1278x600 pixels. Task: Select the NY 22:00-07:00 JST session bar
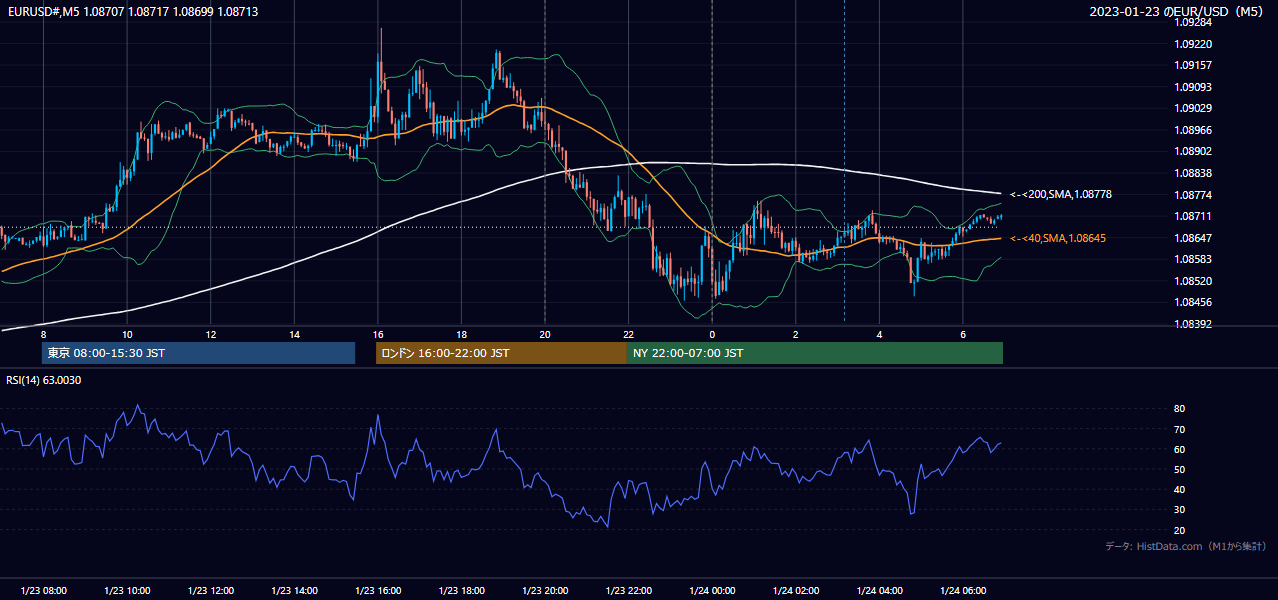[815, 353]
